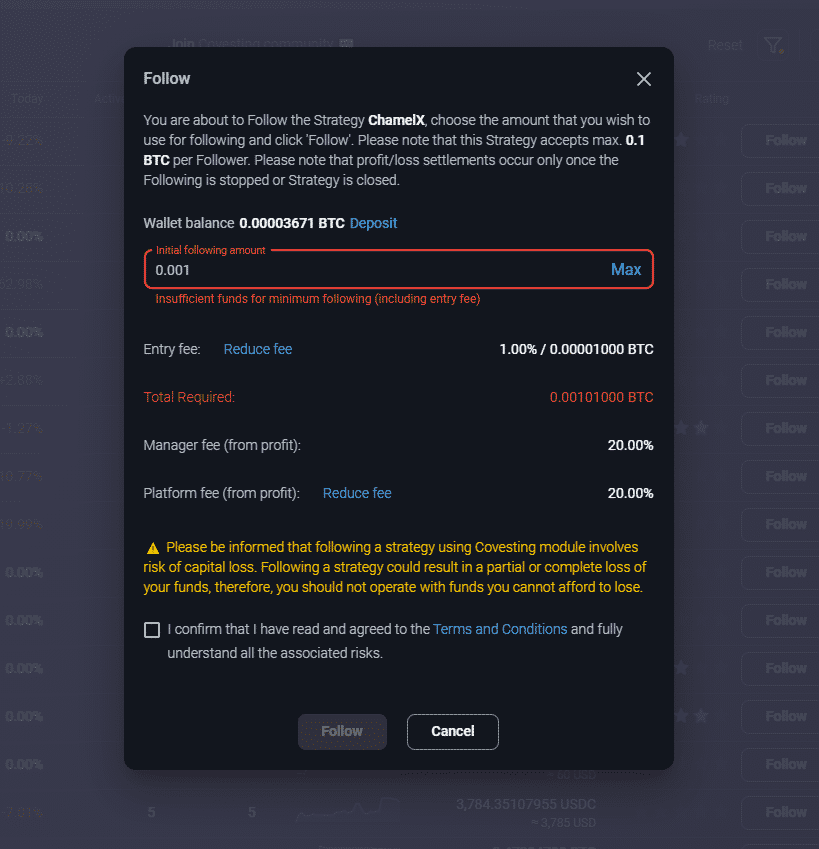Click Reset in the background toolbar
Screen dimensions: 819x849
pos(725,45)
